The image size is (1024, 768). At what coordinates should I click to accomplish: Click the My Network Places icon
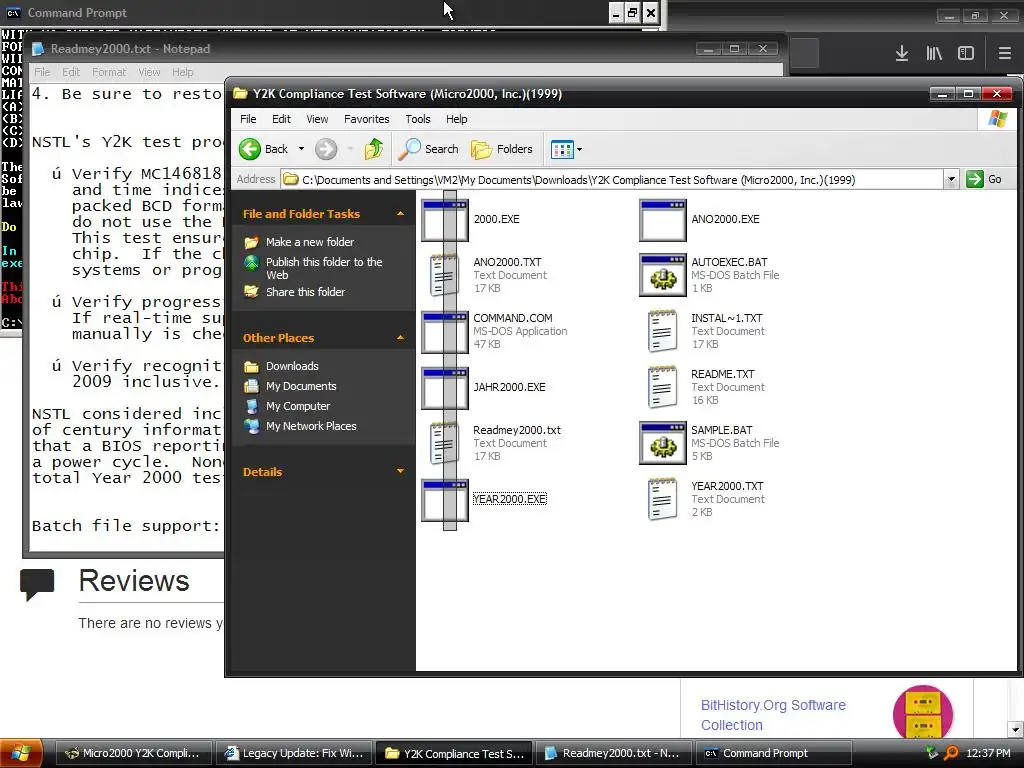tap(251, 426)
